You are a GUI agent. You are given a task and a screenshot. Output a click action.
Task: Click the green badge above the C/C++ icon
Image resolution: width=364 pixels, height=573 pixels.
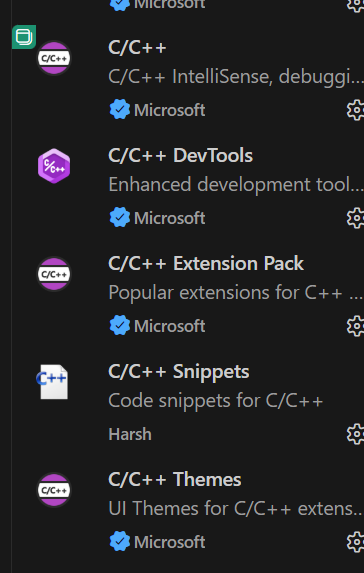click(24, 37)
